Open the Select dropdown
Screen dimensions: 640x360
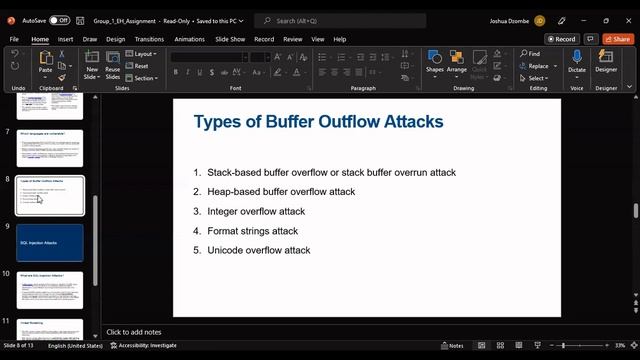(x=534, y=78)
